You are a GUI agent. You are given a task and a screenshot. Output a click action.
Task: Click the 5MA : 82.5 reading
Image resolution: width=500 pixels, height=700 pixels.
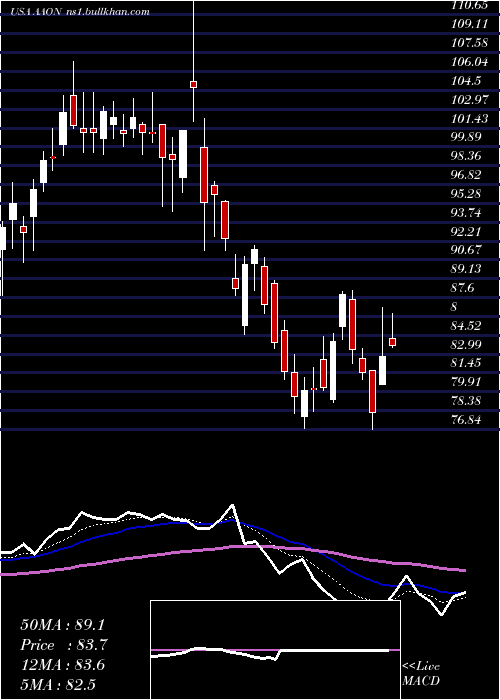(x=58, y=684)
